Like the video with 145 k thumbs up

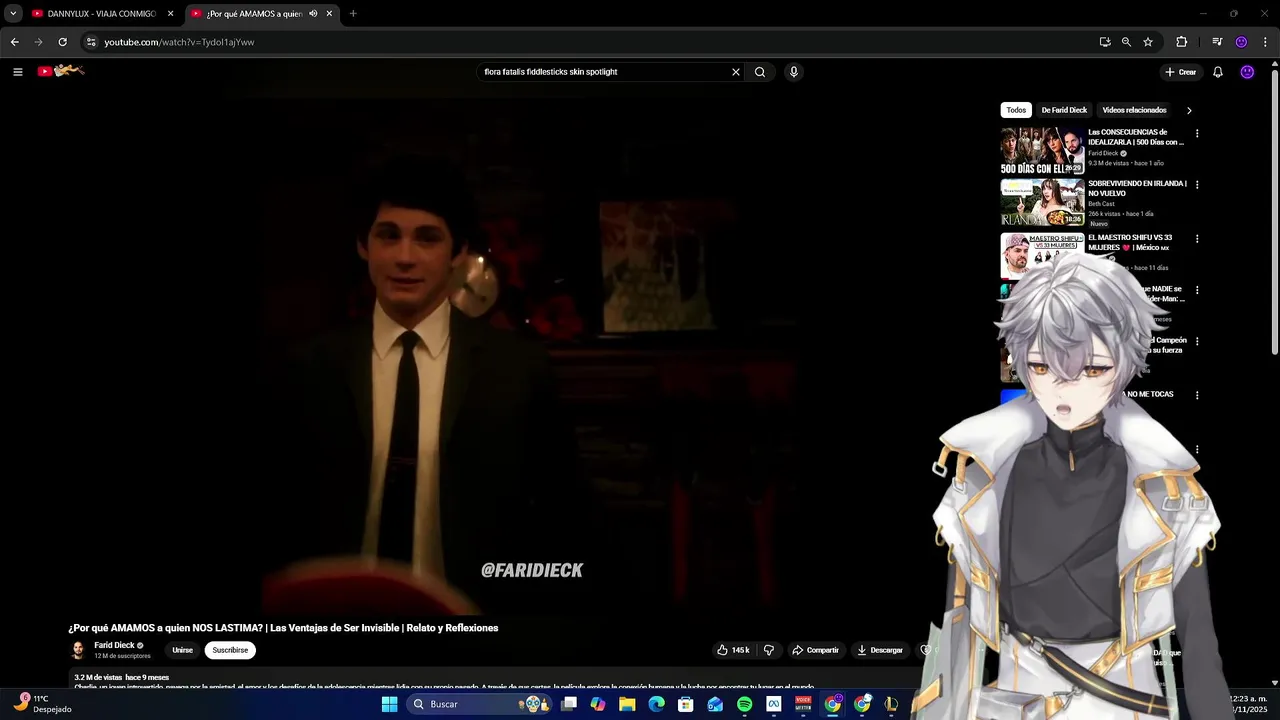click(x=733, y=650)
